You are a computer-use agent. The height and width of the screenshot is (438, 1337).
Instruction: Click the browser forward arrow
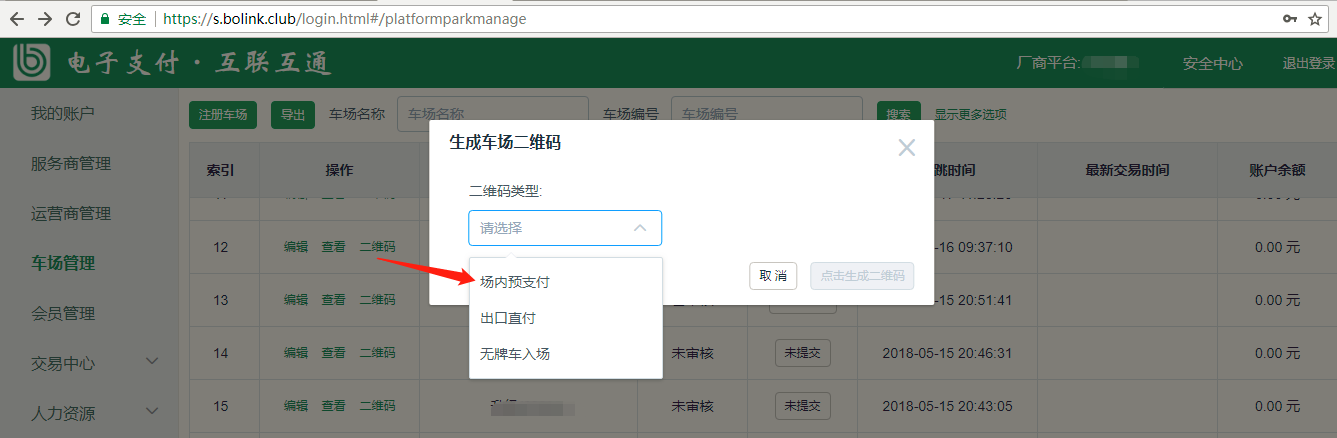pos(45,19)
